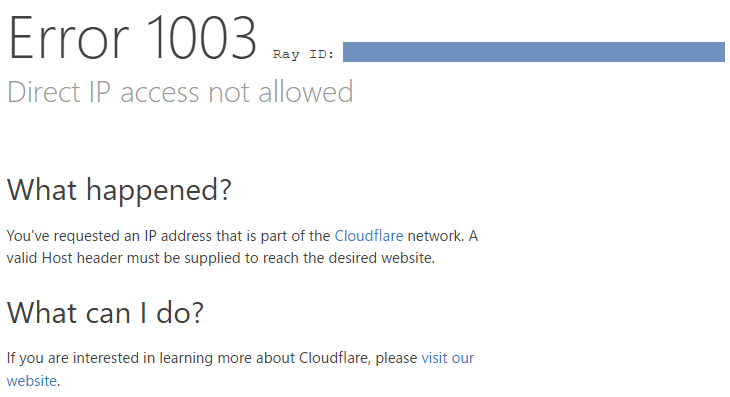Image resolution: width=730 pixels, height=397 pixels.
Task: Click the 'desired website' text
Action: (x=381, y=258)
